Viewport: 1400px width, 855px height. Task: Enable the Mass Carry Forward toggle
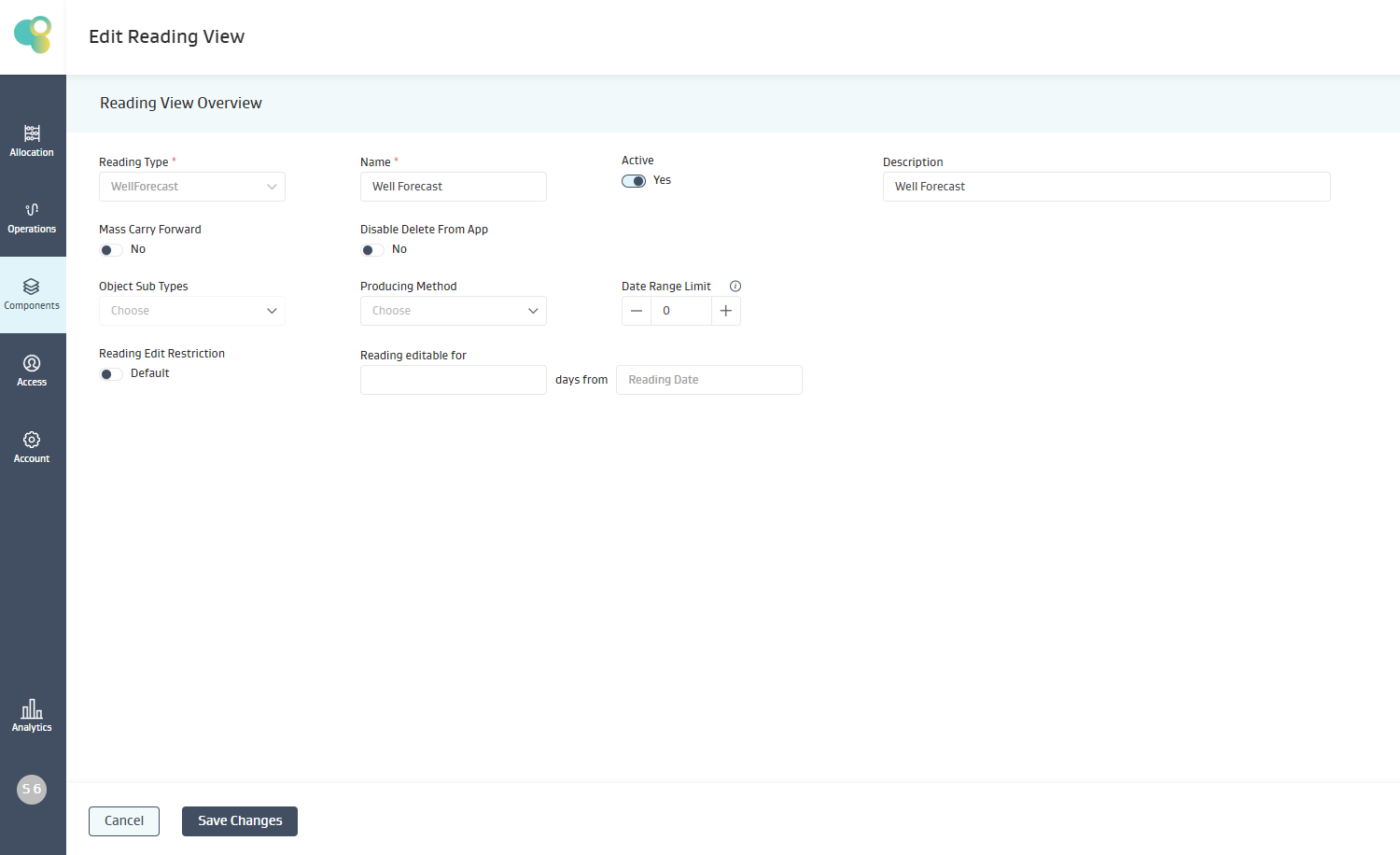pyautogui.click(x=111, y=250)
